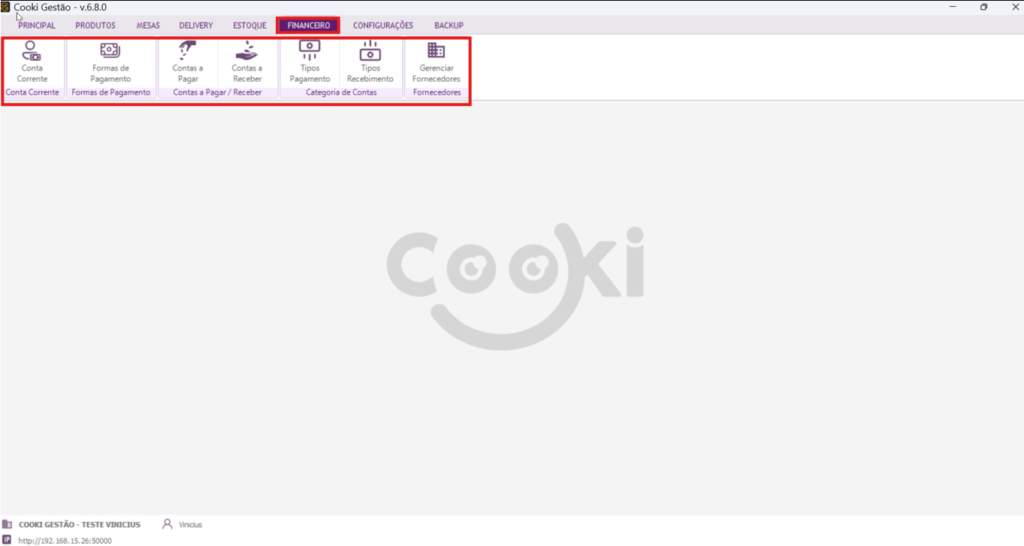
Task: Click the server address http://192.168.15.26:50000
Action: [65, 540]
